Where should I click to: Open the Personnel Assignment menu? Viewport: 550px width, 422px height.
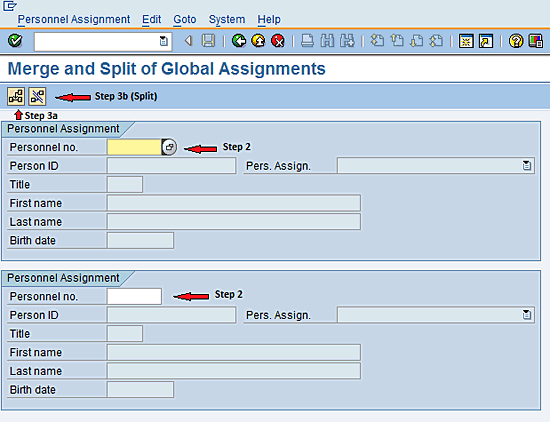(x=74, y=19)
